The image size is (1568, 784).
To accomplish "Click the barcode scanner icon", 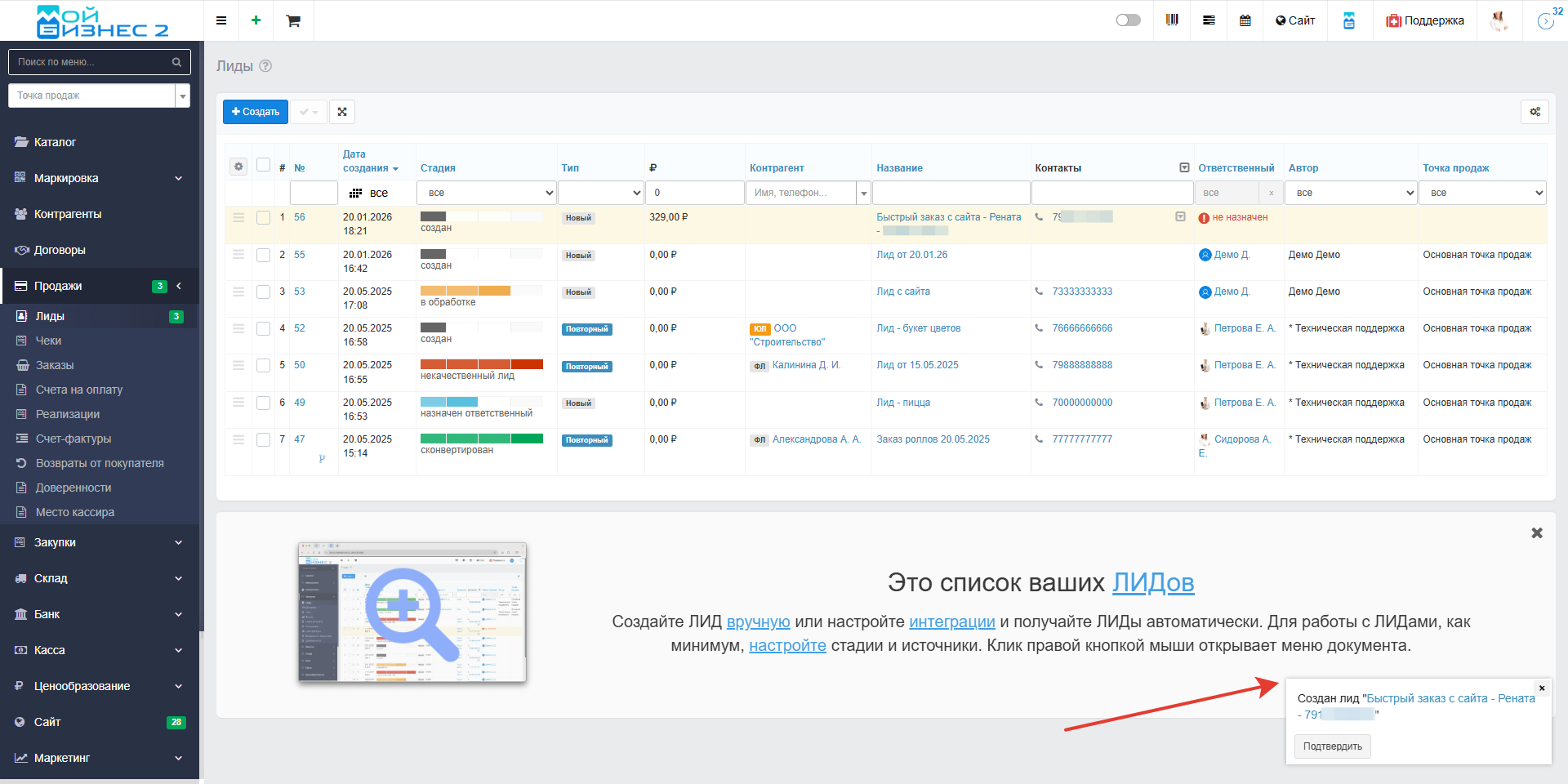I will tap(1172, 20).
